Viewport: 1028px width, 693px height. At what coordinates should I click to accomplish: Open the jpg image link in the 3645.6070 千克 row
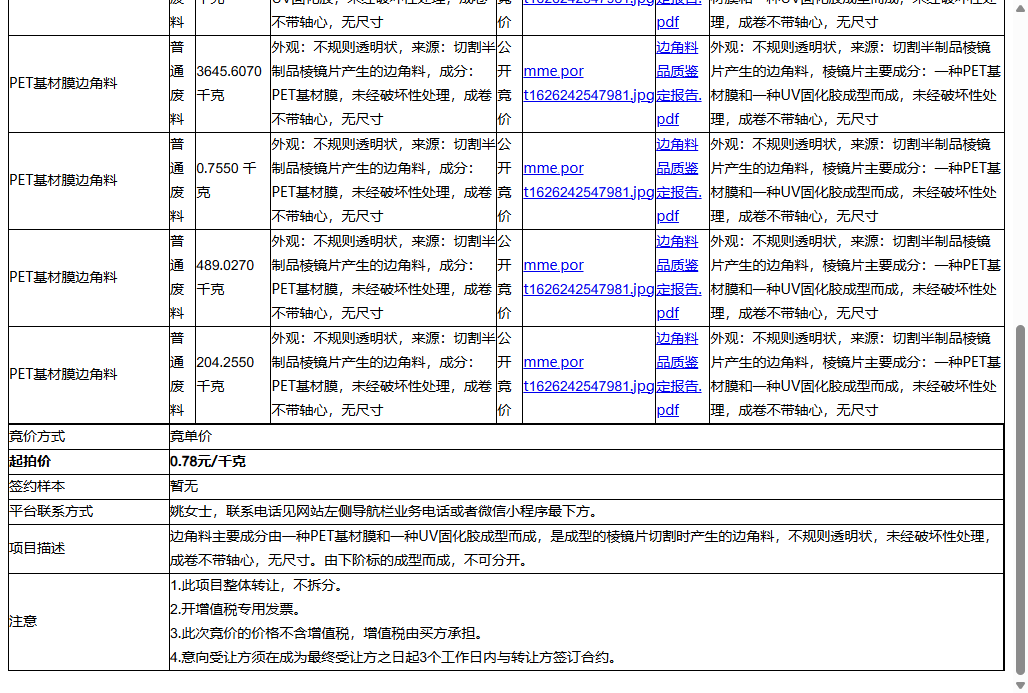pyautogui.click(x=588, y=83)
